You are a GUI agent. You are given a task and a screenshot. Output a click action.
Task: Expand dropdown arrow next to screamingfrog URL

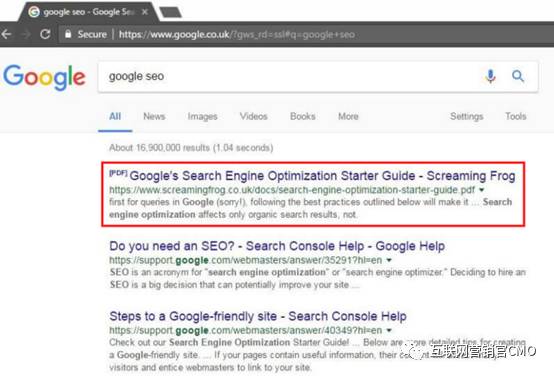[481, 190]
